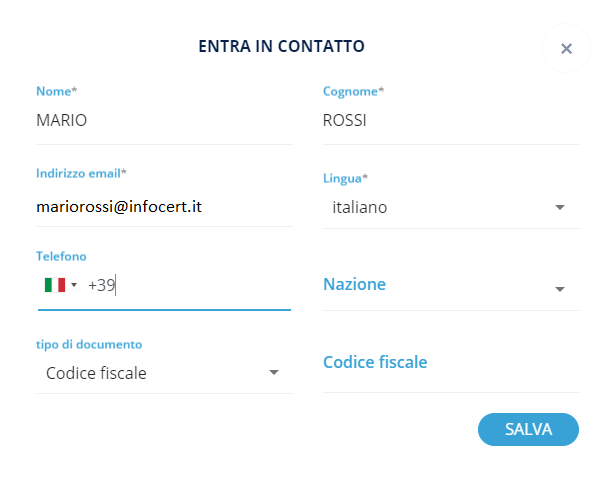Select the italiano language value

(360, 208)
